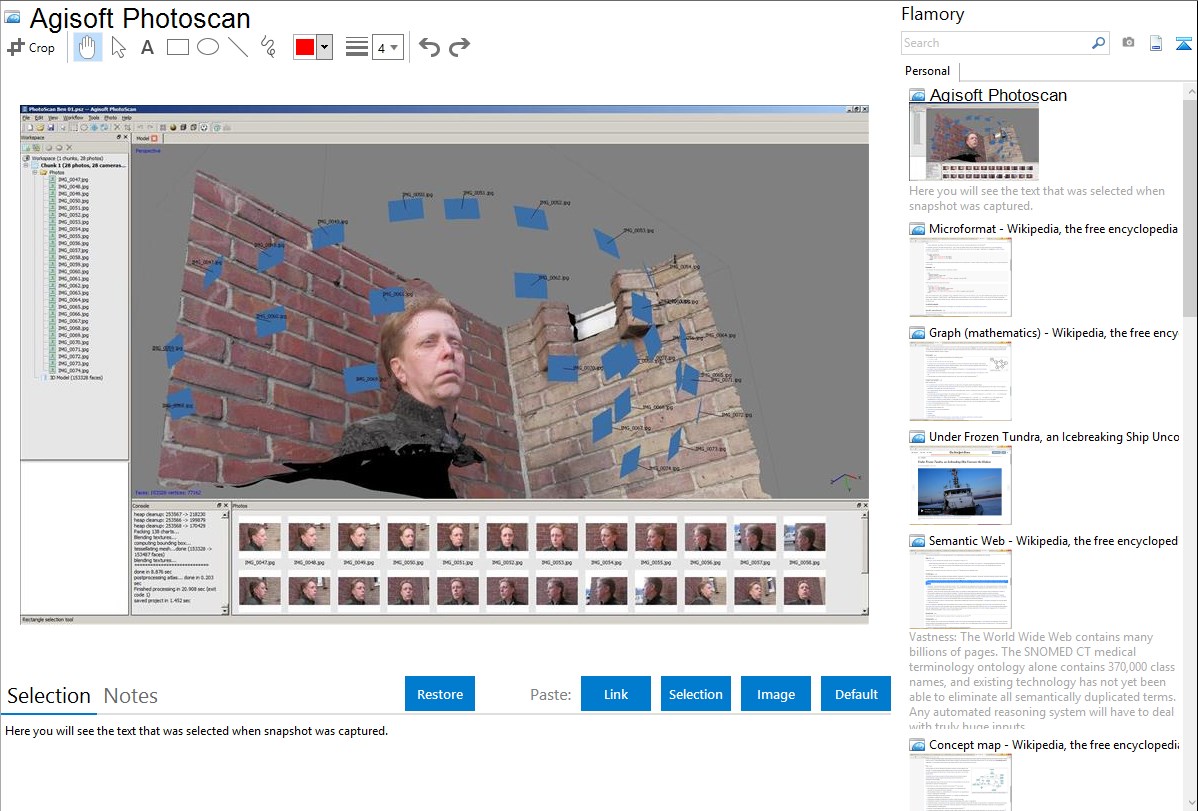Open the Under Frozen Tundra snapshot title

(1054, 436)
